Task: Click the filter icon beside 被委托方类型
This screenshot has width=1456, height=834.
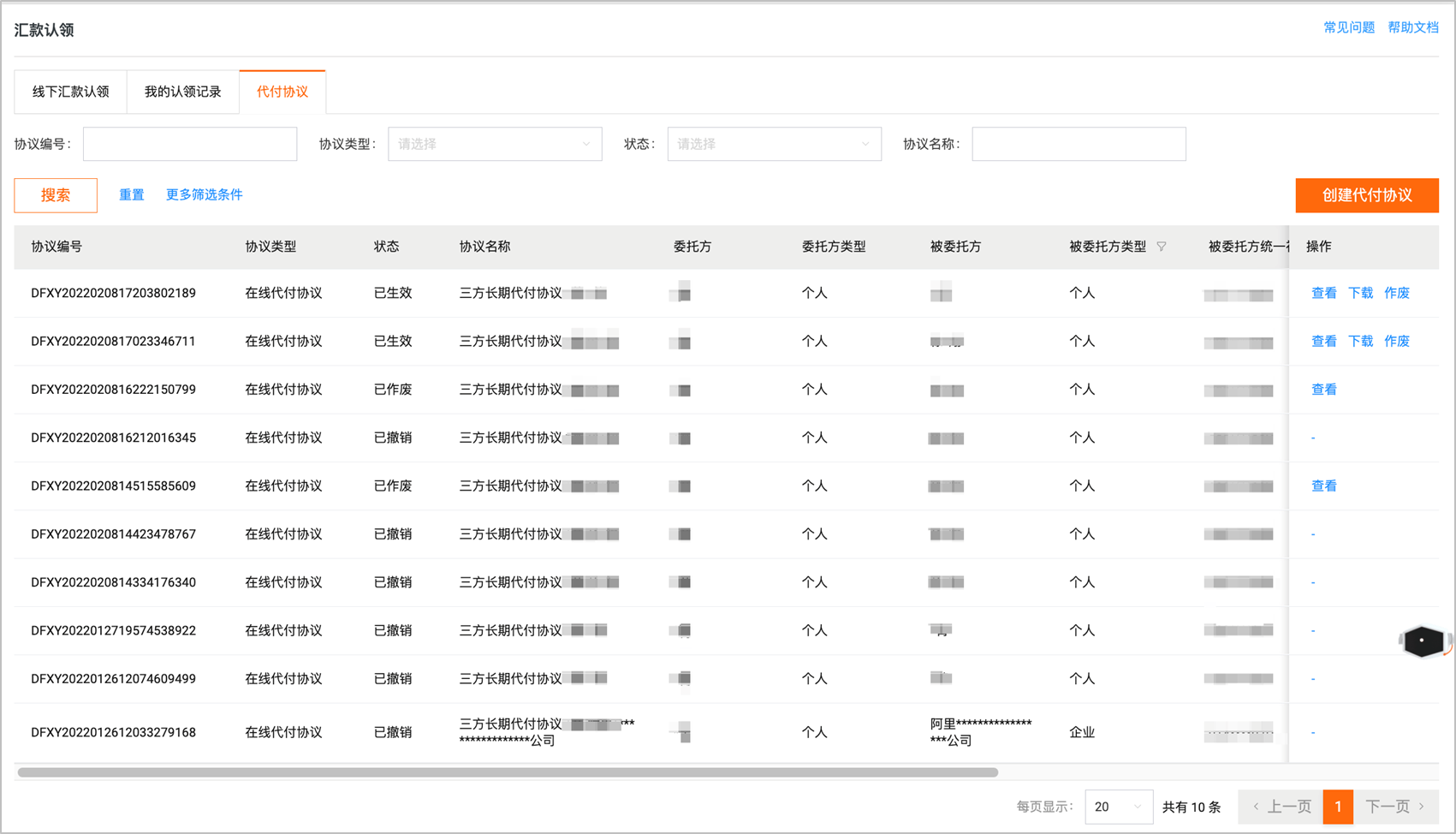Action: pyautogui.click(x=1162, y=247)
